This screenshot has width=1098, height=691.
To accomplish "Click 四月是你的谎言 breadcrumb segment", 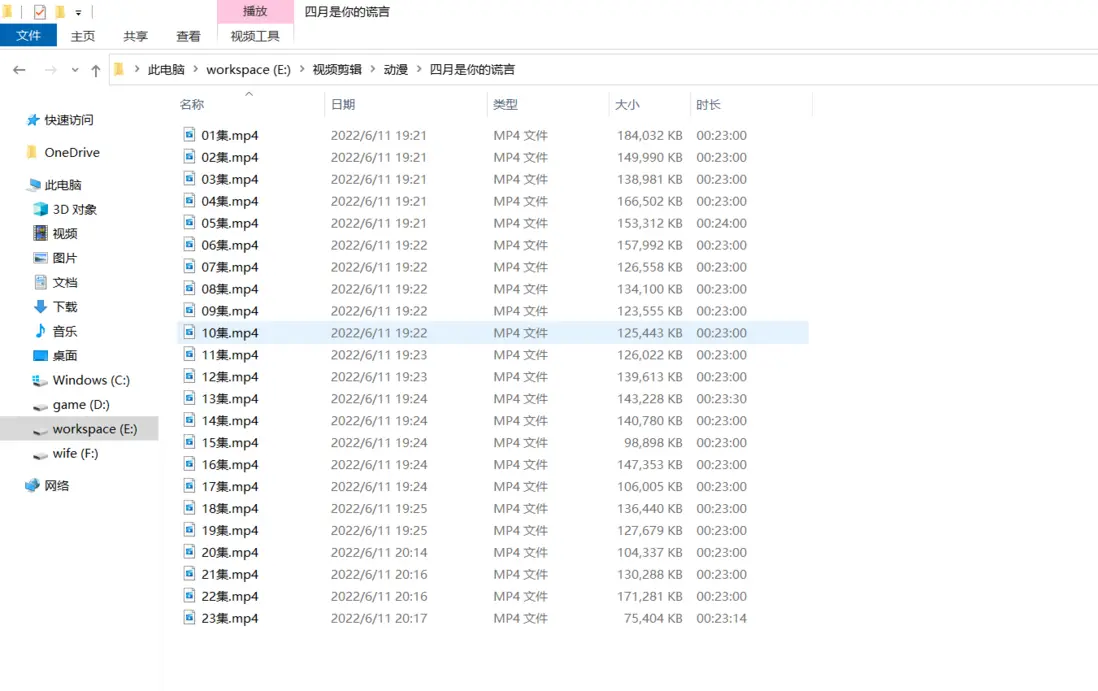I will (472, 69).
